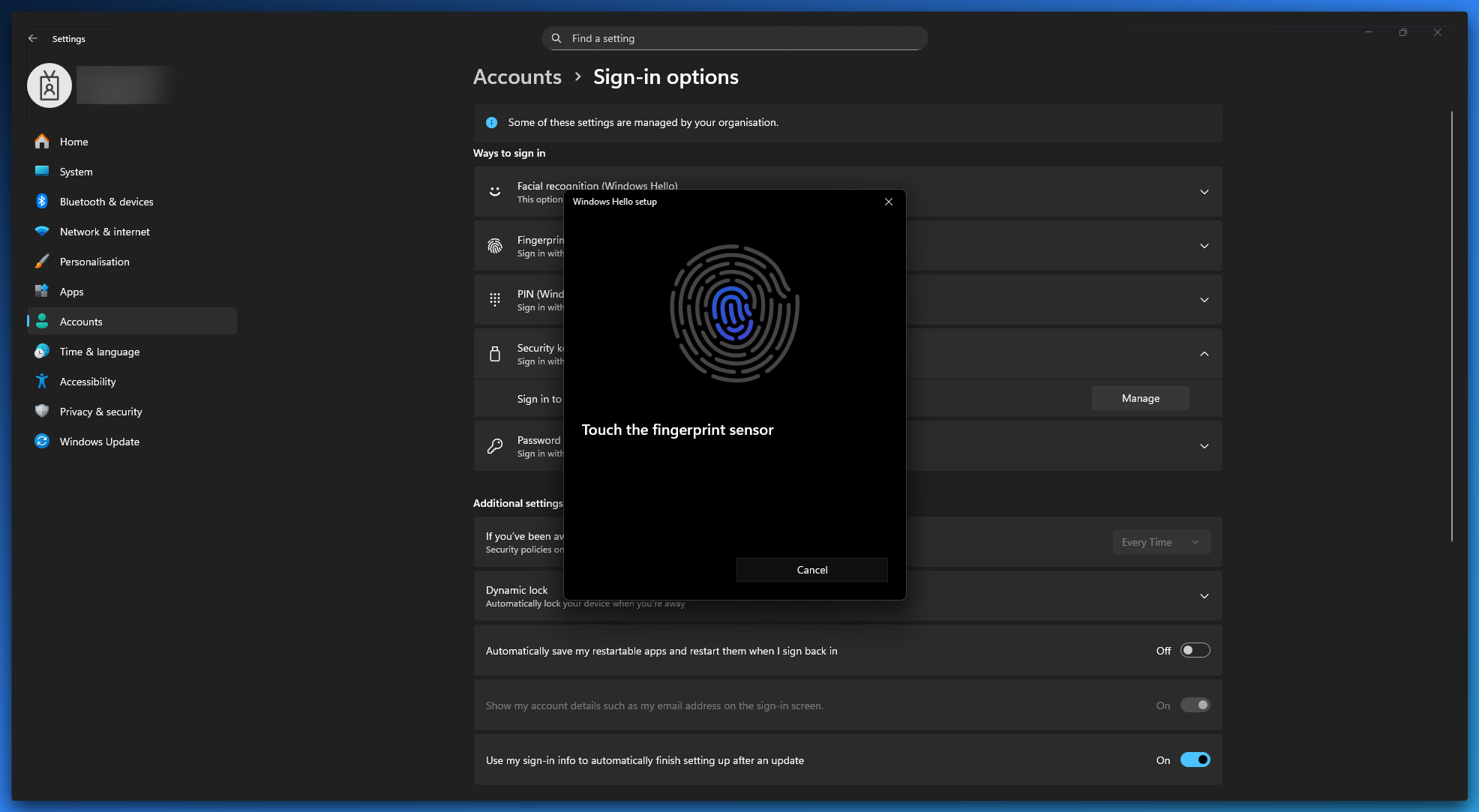Open the Apps settings page
The height and width of the screenshot is (812, 1479).
[x=72, y=292]
